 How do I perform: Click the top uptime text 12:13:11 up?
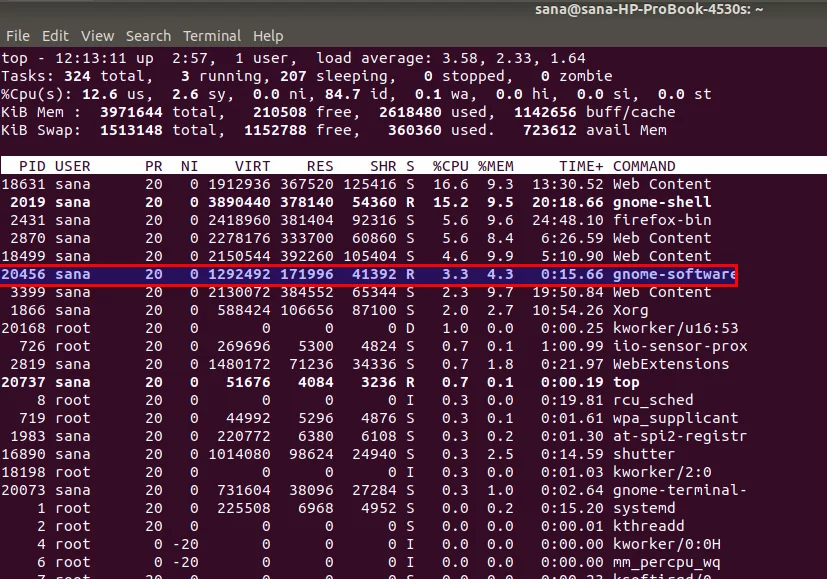point(104,58)
